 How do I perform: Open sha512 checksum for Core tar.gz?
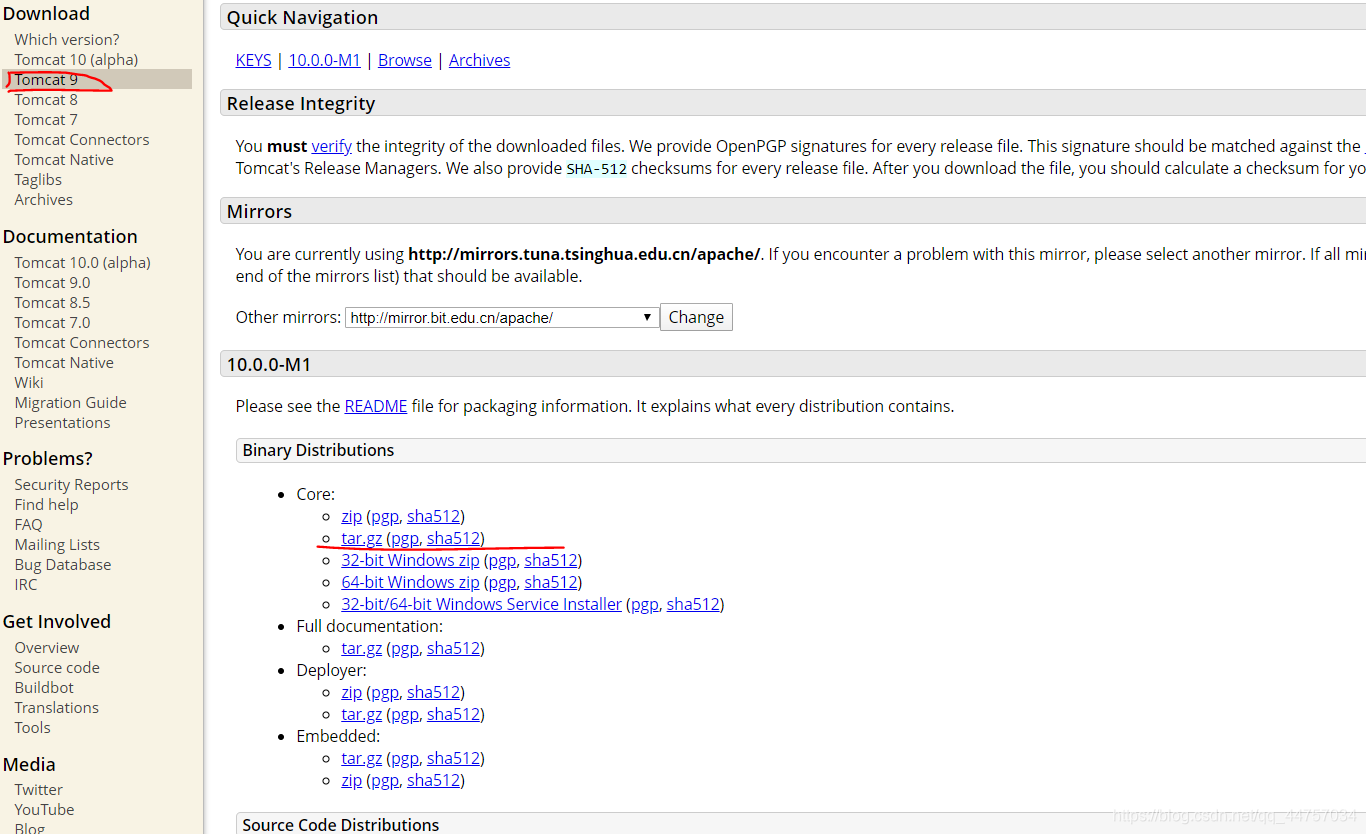453,538
